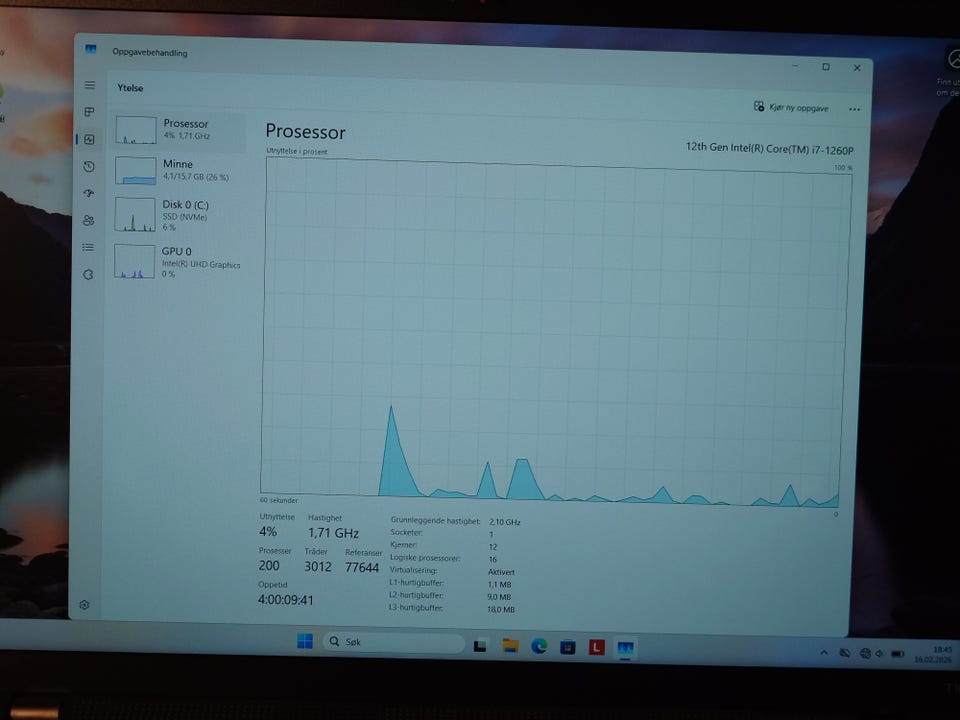Click the battery tray icon
Image resolution: width=960 pixels, height=720 pixels.
tap(898, 654)
